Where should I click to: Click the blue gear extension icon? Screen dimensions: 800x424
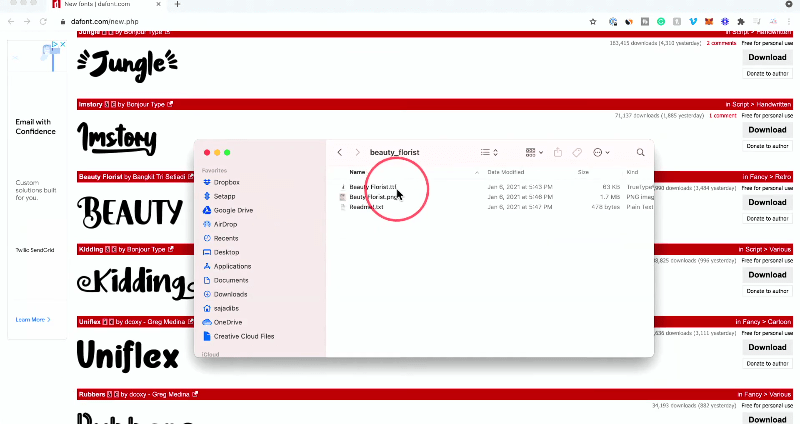tap(725, 21)
